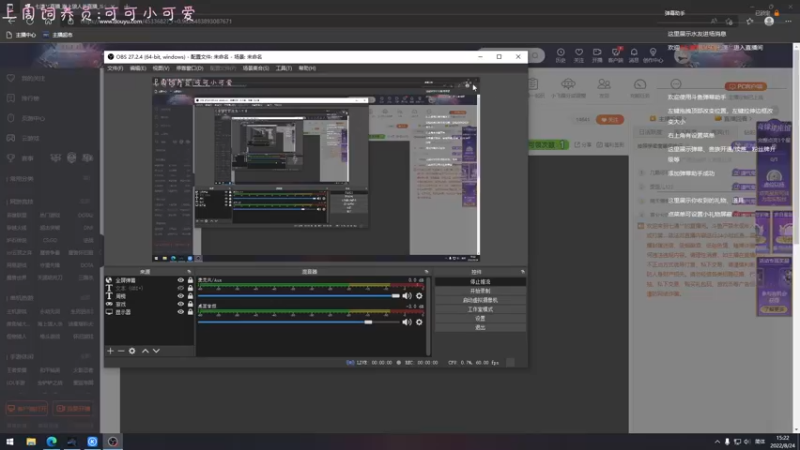Mute the 麦克风/Aux speaker icon
The width and height of the screenshot is (800, 450).
pos(407,296)
